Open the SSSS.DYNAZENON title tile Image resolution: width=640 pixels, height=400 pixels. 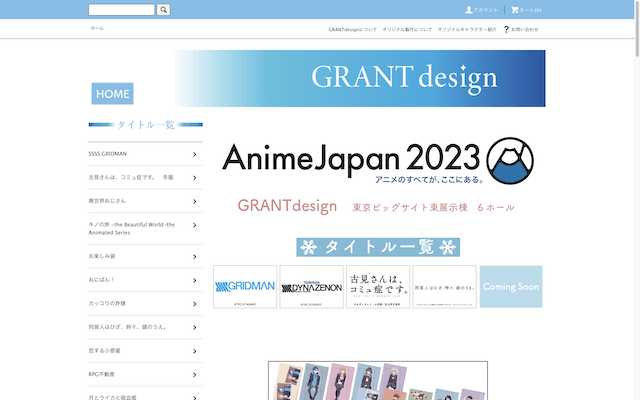[x=311, y=287]
